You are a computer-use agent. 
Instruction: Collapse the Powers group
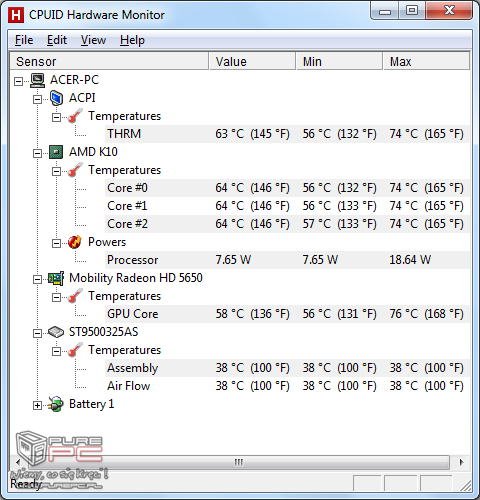56,243
